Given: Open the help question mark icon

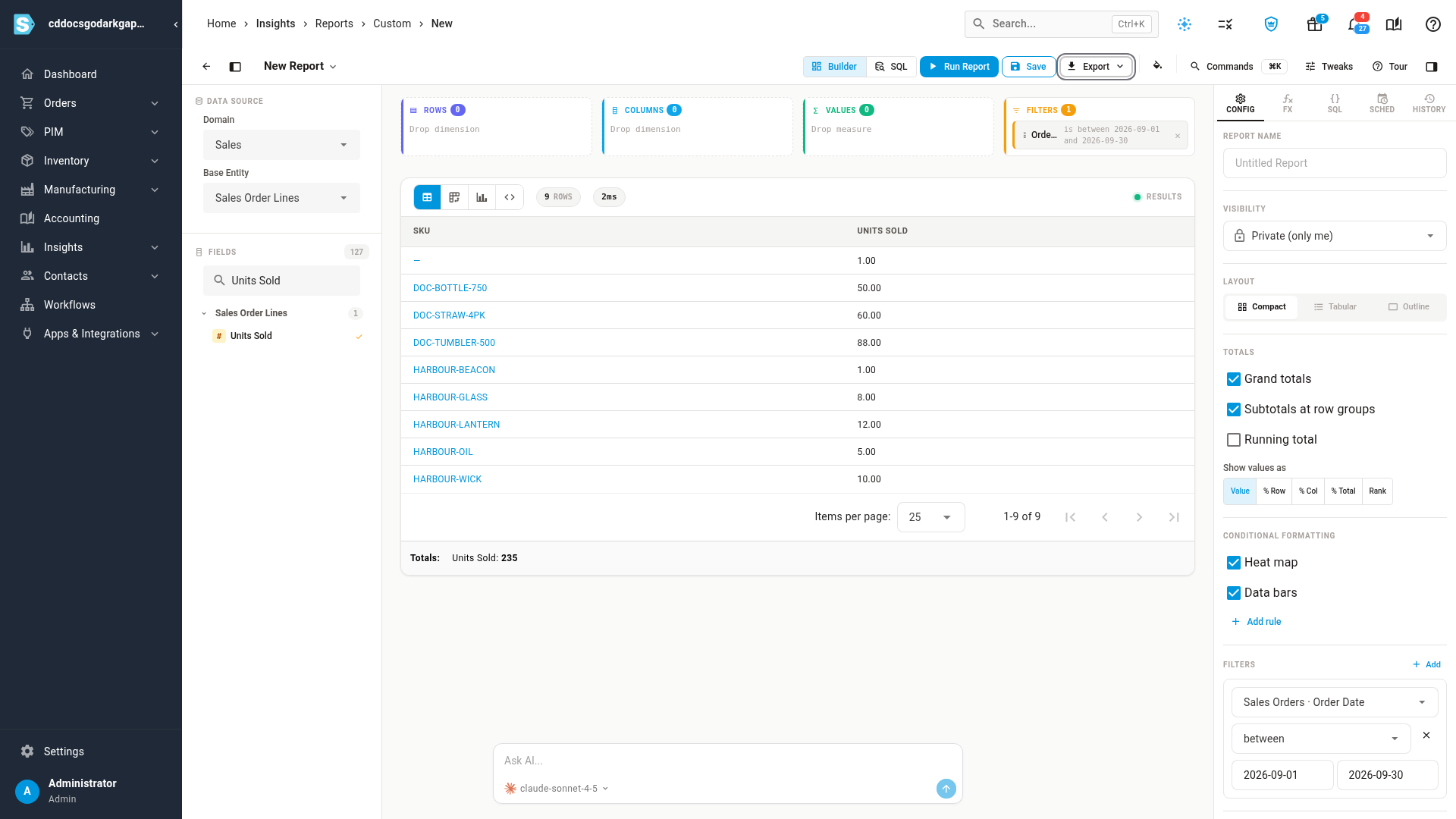Looking at the screenshot, I should click(1432, 24).
